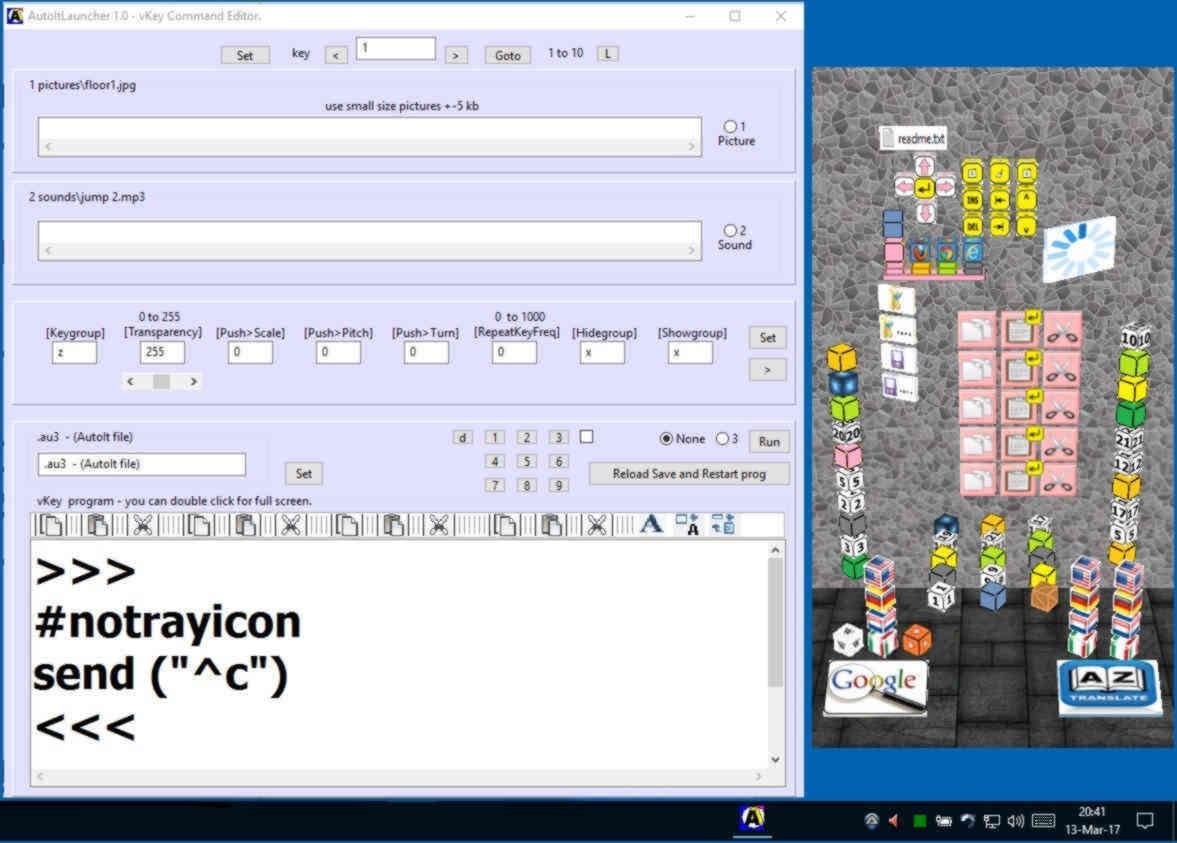Click number button 1 in the keypad grid
This screenshot has height=843, width=1177.
495,438
